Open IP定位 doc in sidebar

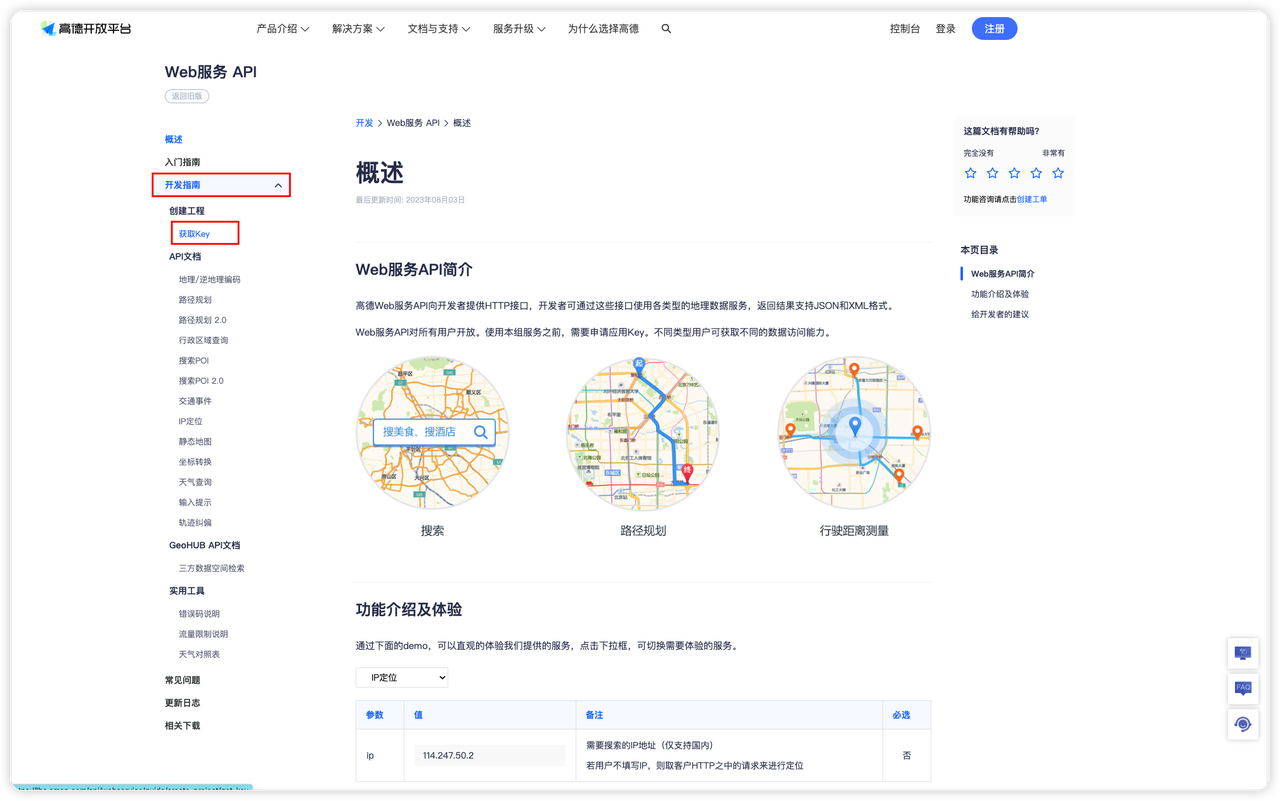pyautogui.click(x=191, y=422)
